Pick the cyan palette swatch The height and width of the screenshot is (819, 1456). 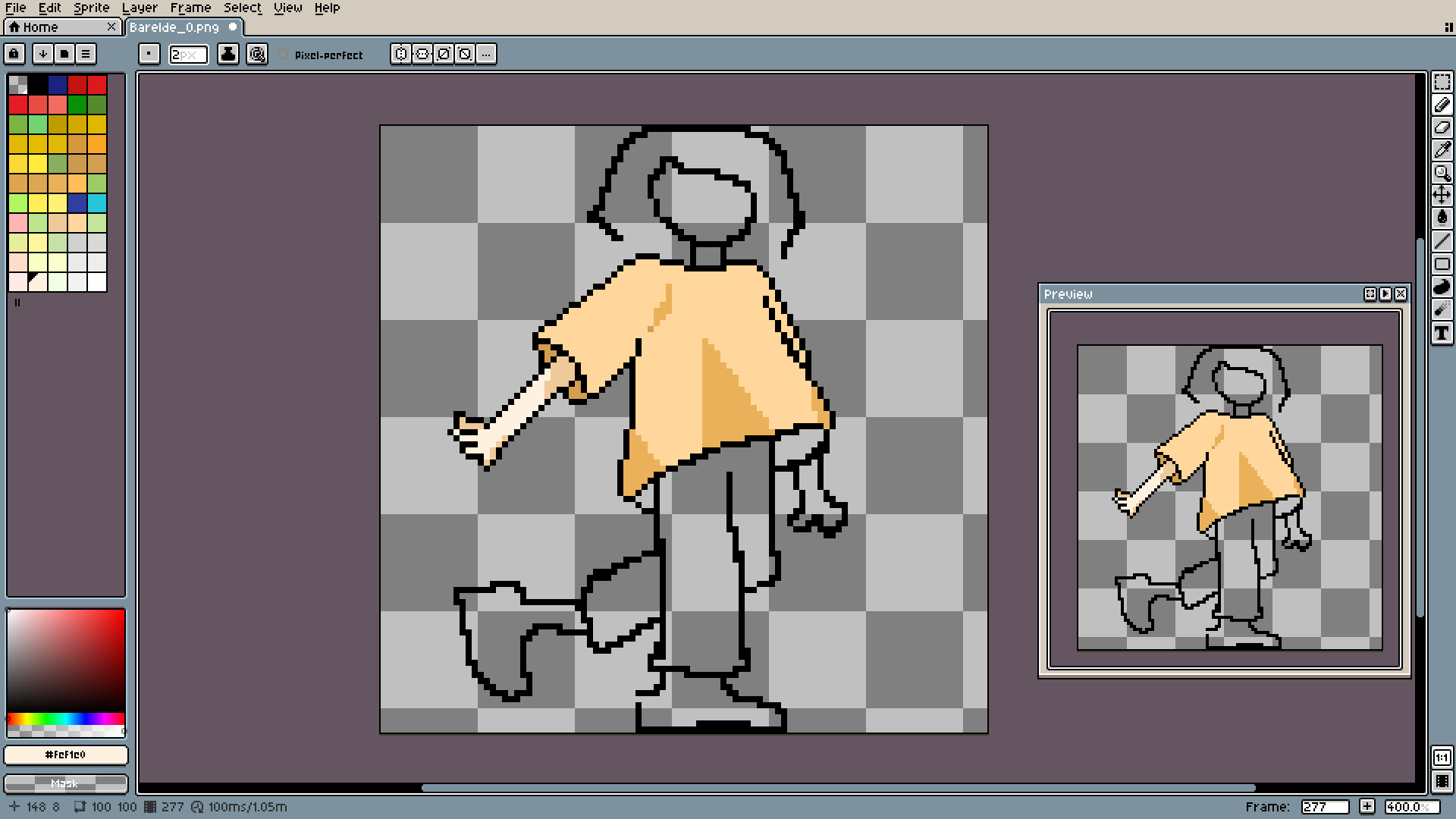tap(97, 203)
